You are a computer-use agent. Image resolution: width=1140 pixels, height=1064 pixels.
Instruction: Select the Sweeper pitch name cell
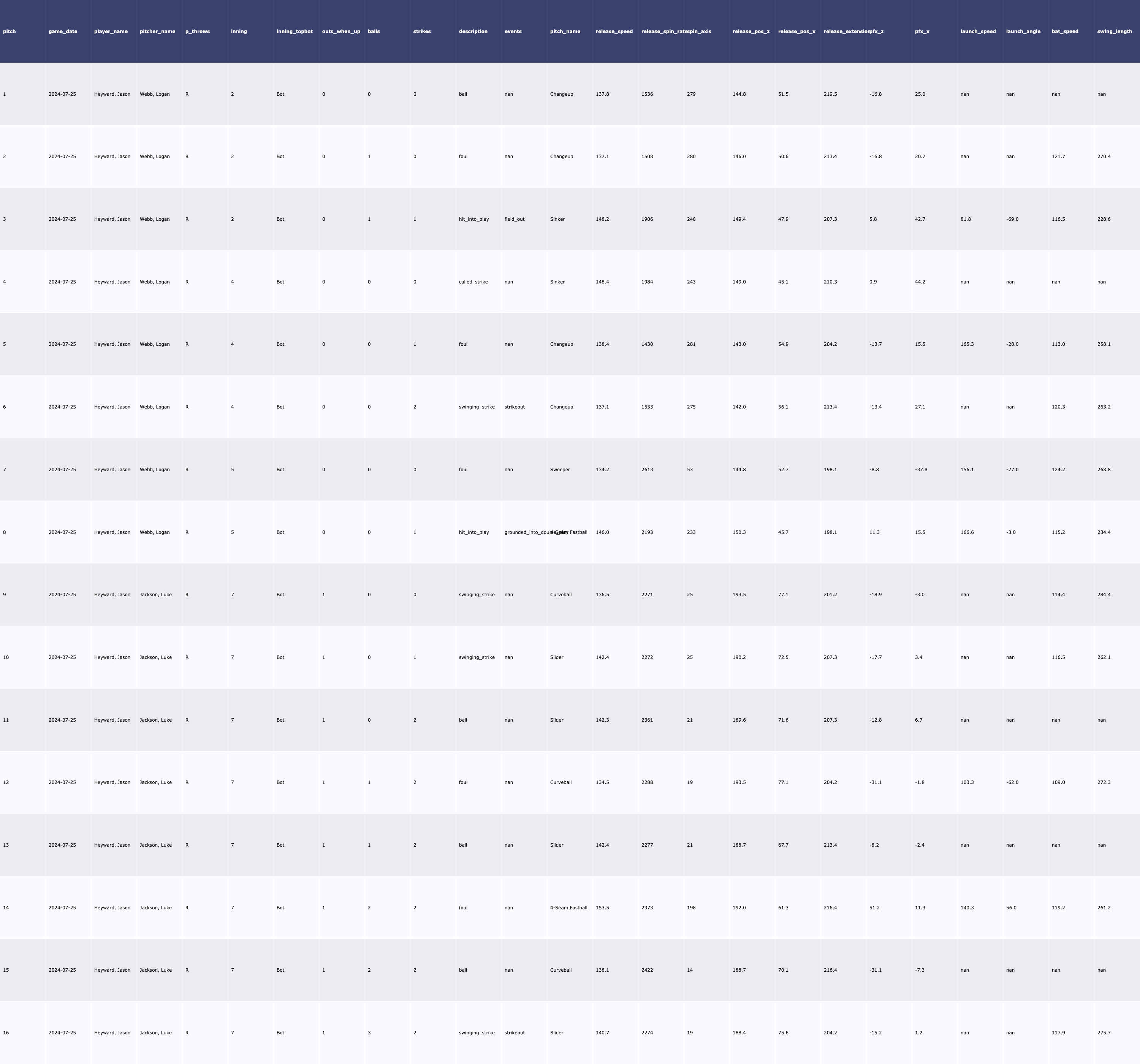tap(560, 470)
